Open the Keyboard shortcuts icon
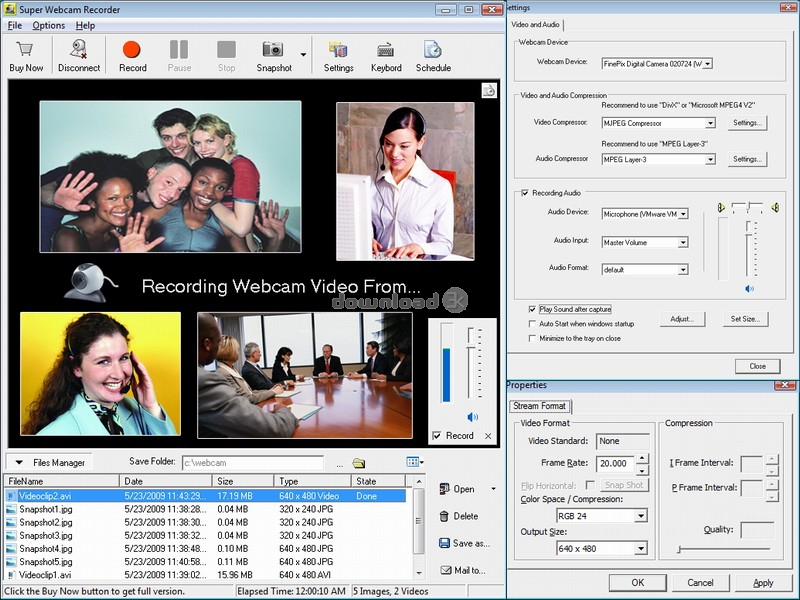 click(x=386, y=50)
